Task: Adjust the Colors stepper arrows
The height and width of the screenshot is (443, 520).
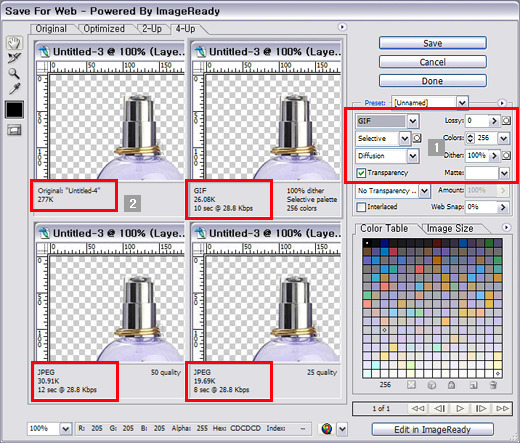Action: tap(470, 138)
